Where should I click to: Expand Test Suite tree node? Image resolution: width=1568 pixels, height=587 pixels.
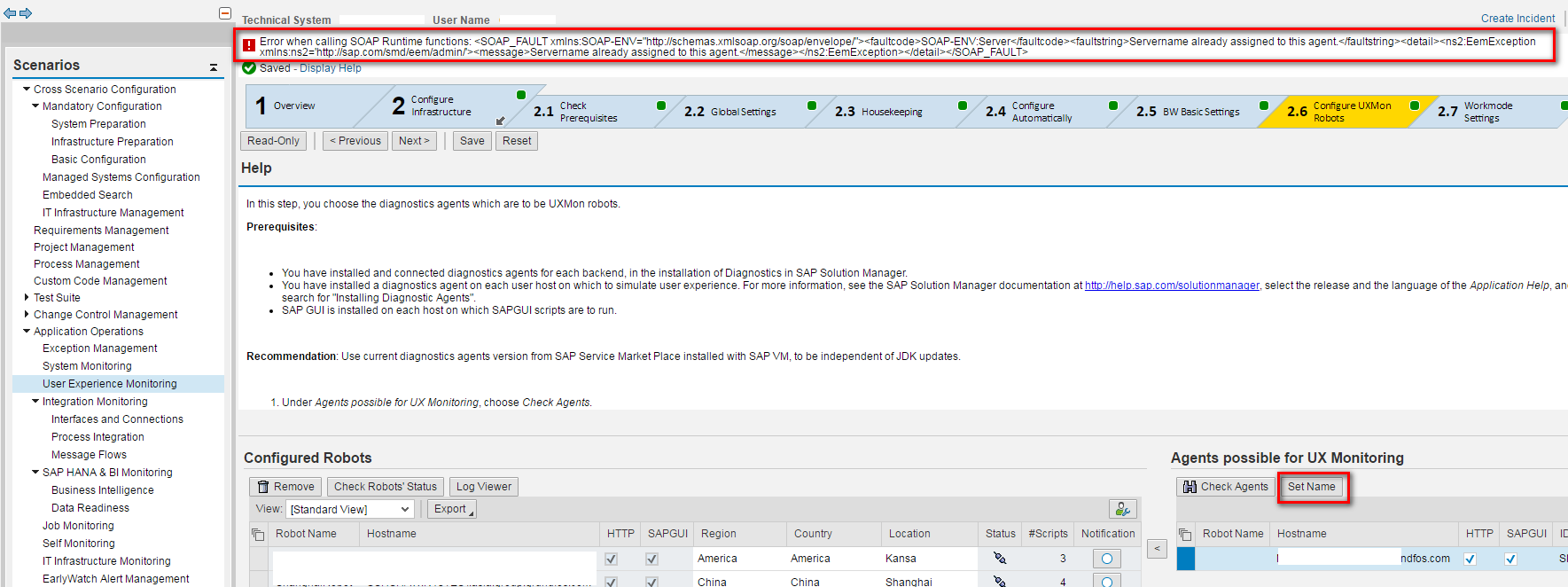[27, 297]
